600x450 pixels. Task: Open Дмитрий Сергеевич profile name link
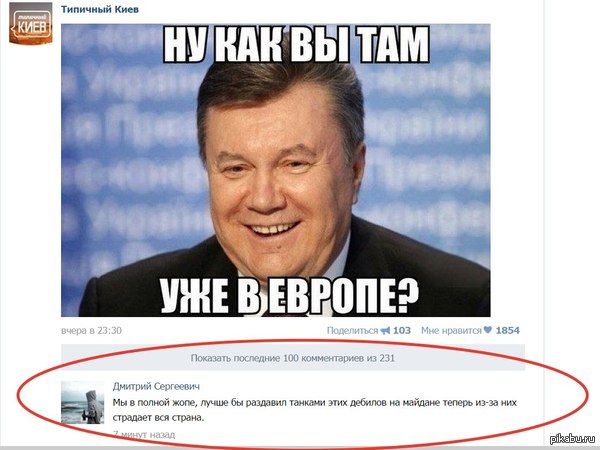[156, 386]
